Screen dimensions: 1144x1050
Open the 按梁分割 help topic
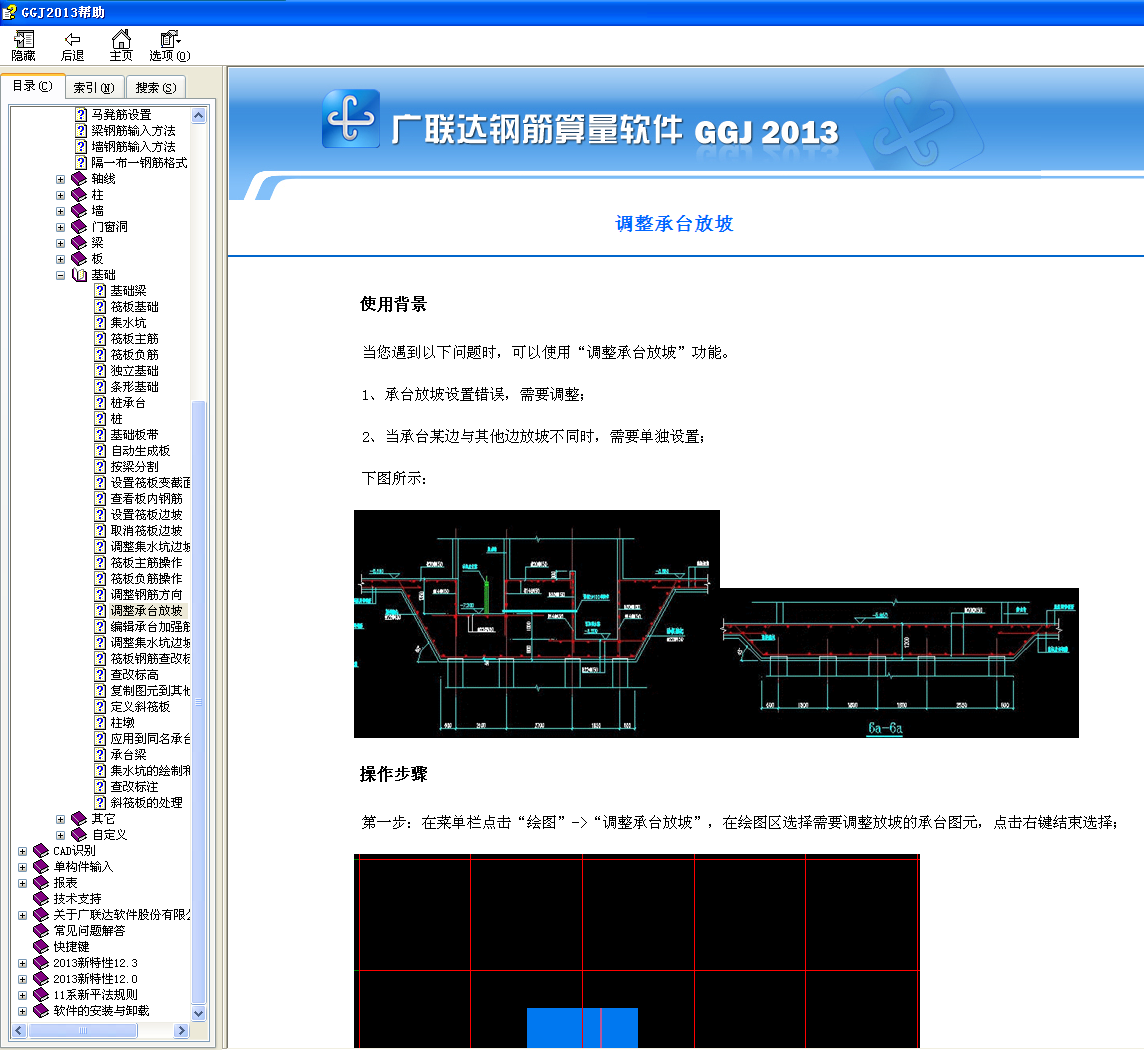pos(134,467)
